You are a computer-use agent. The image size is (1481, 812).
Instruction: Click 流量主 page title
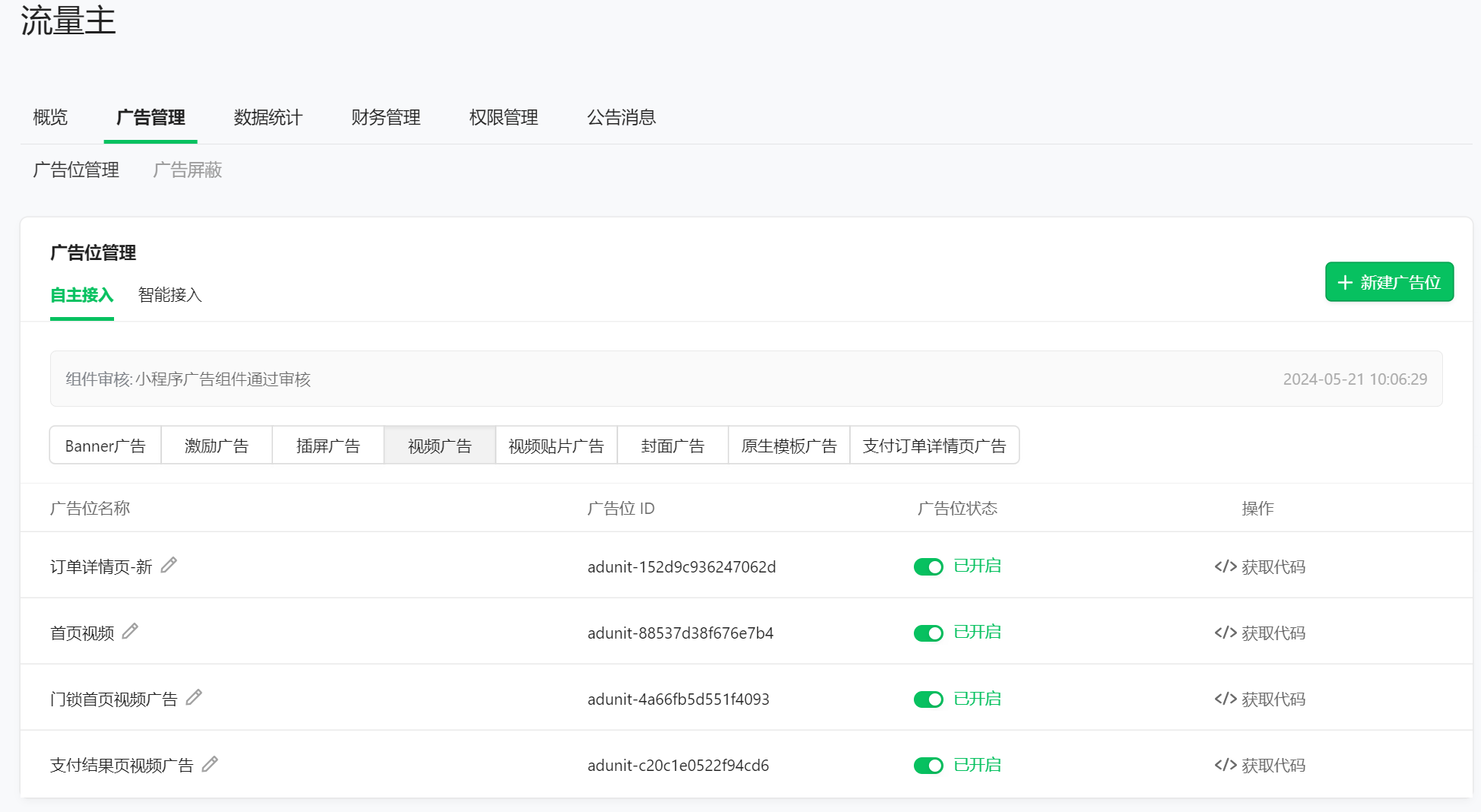tap(68, 21)
